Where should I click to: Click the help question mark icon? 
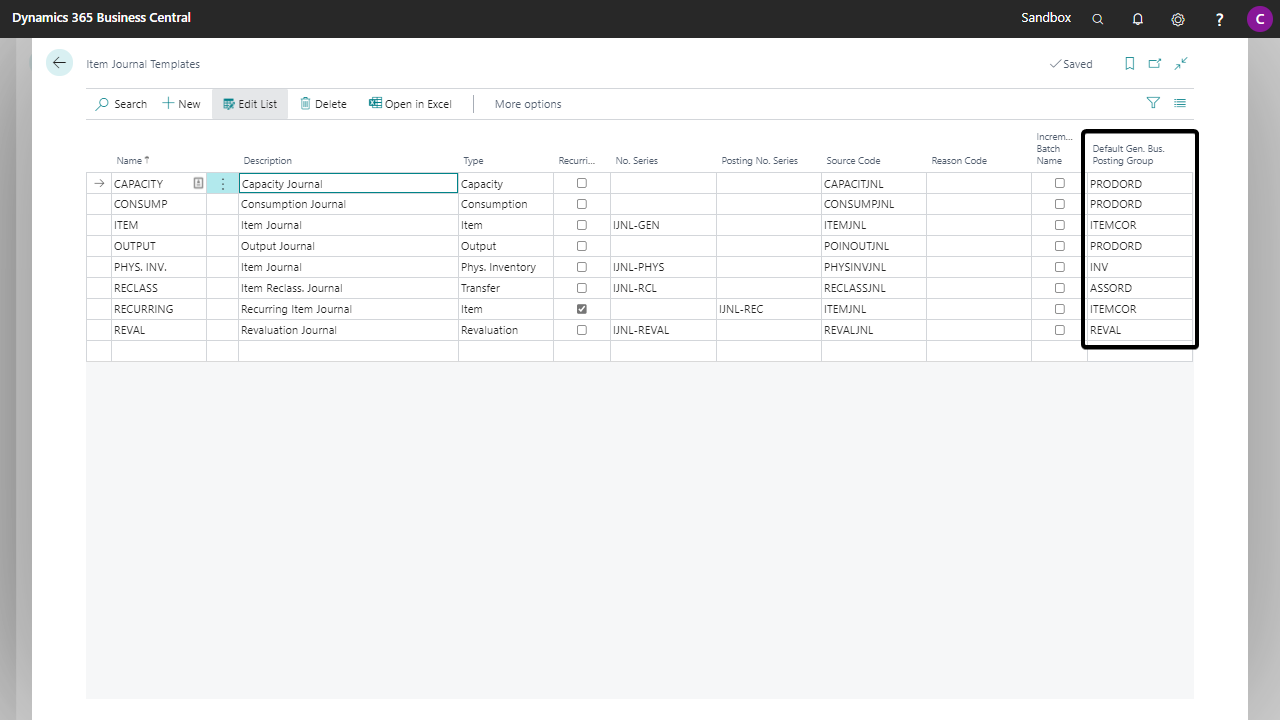[x=1219, y=19]
